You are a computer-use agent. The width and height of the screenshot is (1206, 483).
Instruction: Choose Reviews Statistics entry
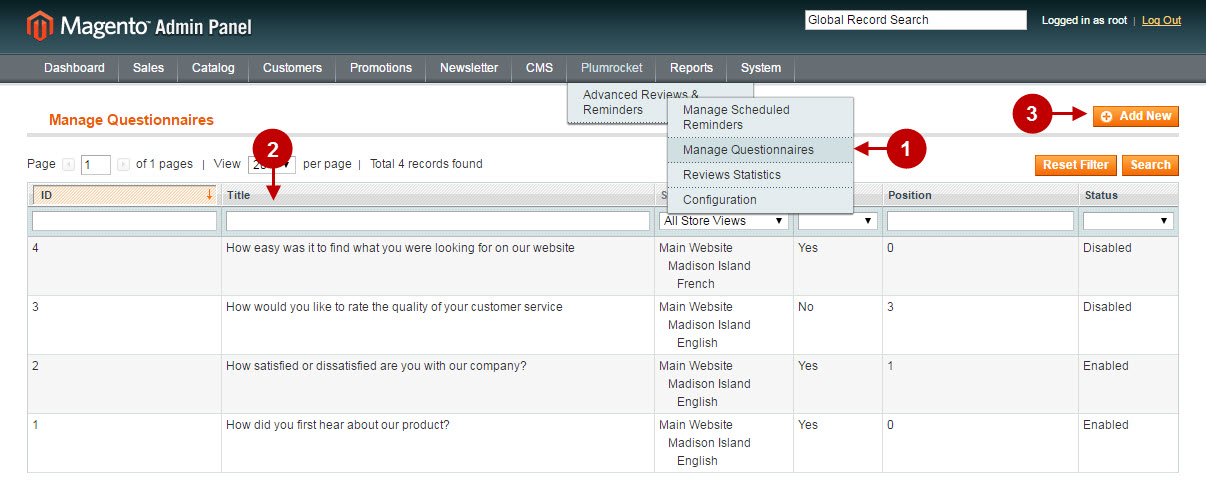coord(760,175)
